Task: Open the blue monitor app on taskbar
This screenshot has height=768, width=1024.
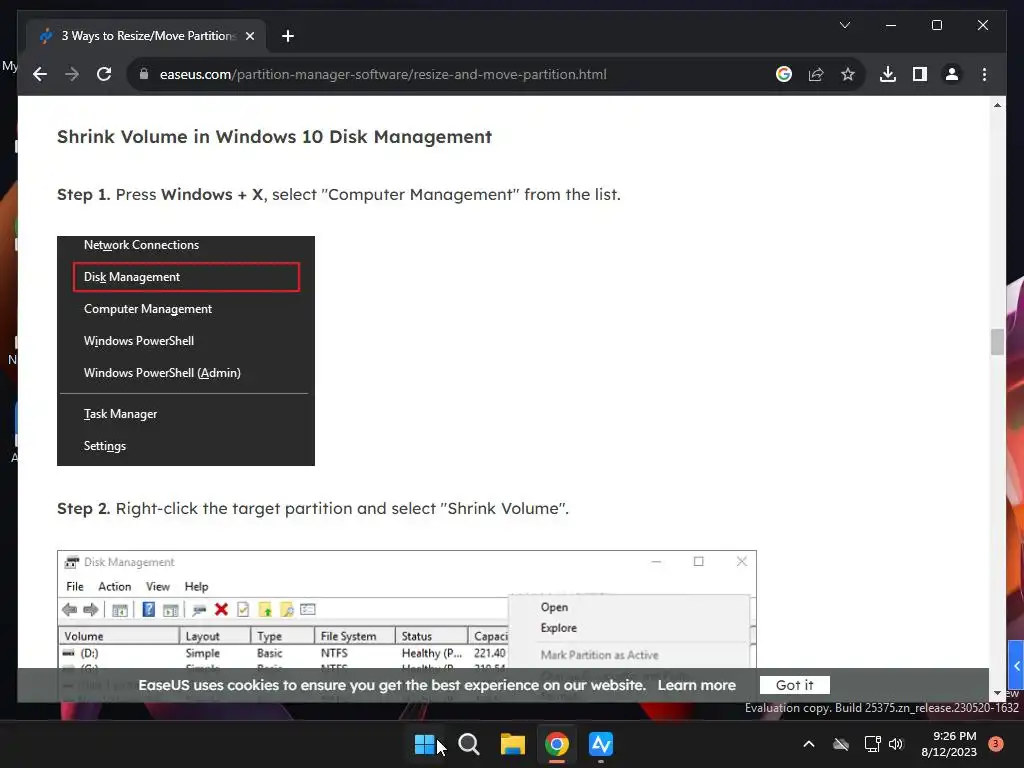Action: [x=600, y=744]
